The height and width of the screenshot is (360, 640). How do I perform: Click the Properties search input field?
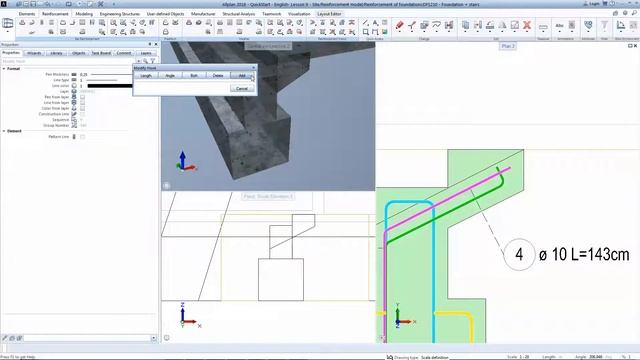coord(69,61)
